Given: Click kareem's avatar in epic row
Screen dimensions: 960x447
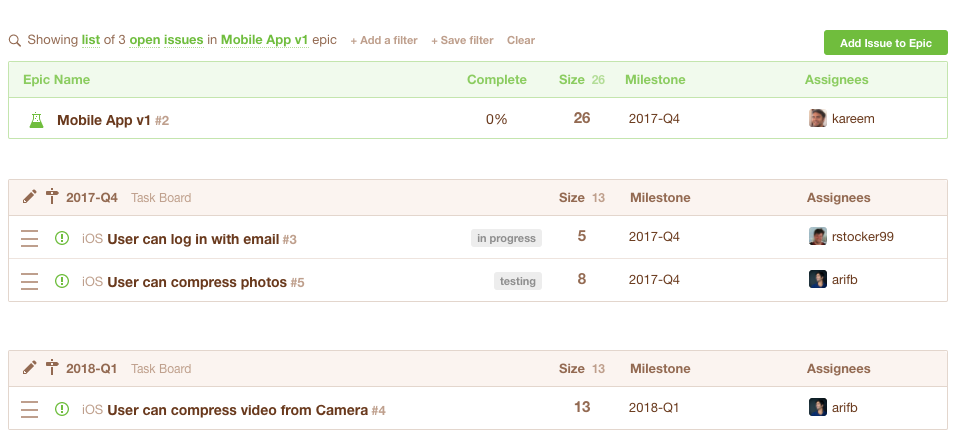Looking at the screenshot, I should (817, 119).
